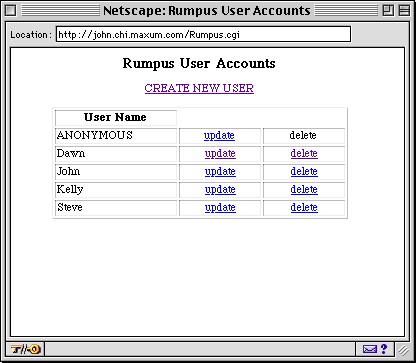416x363 pixels.
Task: Focus the Location URL field
Action: coord(203,34)
